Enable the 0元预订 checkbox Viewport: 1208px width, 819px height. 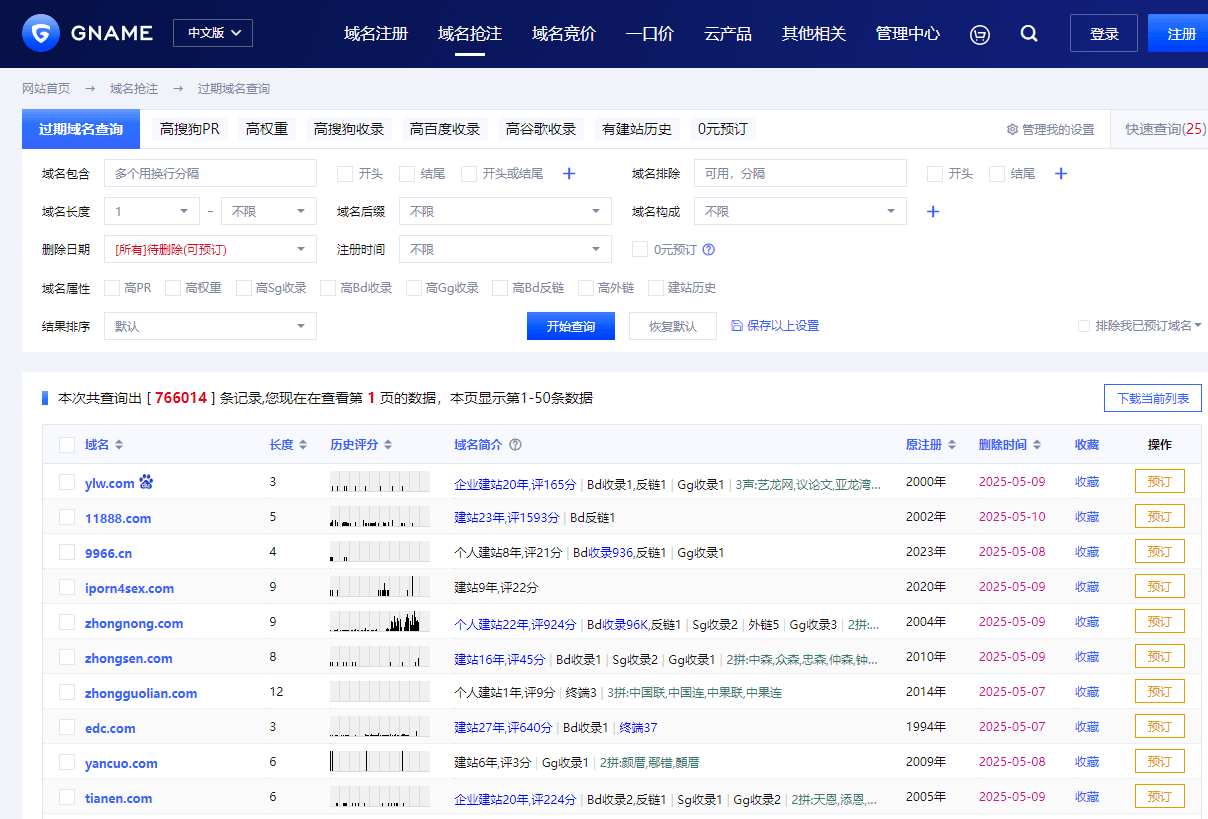[x=640, y=250]
